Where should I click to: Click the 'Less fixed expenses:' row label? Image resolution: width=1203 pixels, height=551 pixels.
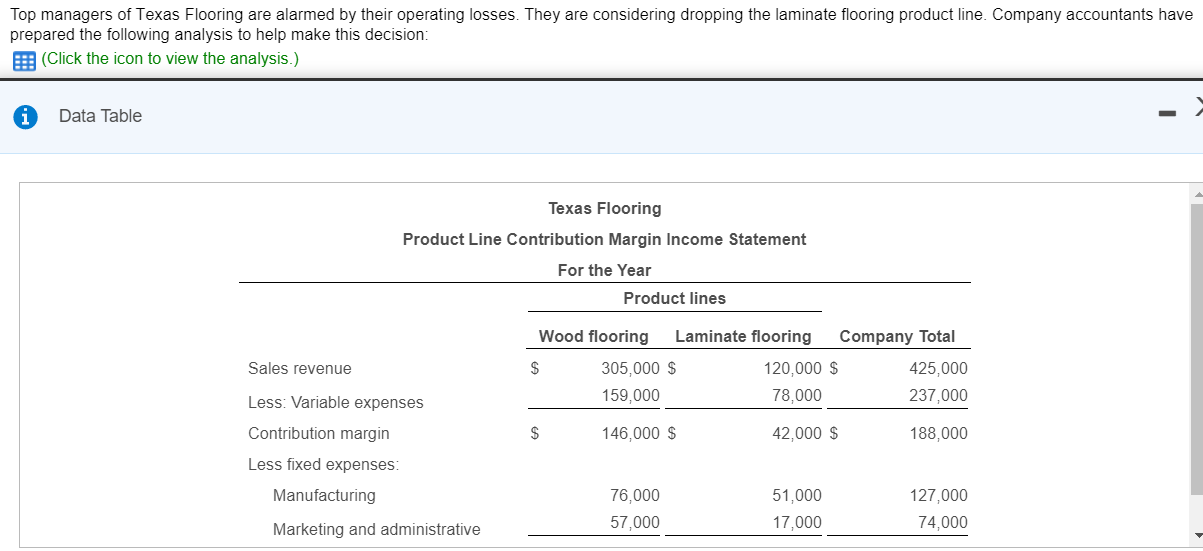click(323, 464)
